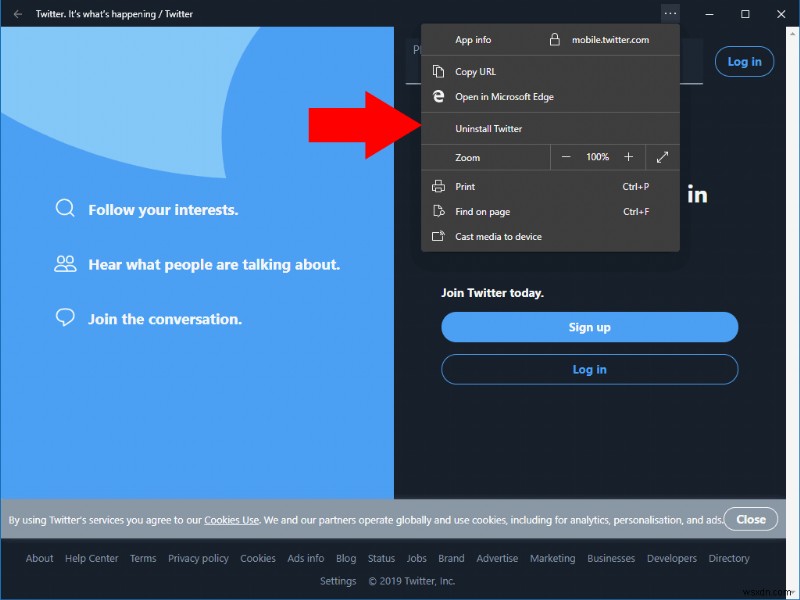
Task: Click minus to decrease page zoom
Action: pyautogui.click(x=566, y=157)
